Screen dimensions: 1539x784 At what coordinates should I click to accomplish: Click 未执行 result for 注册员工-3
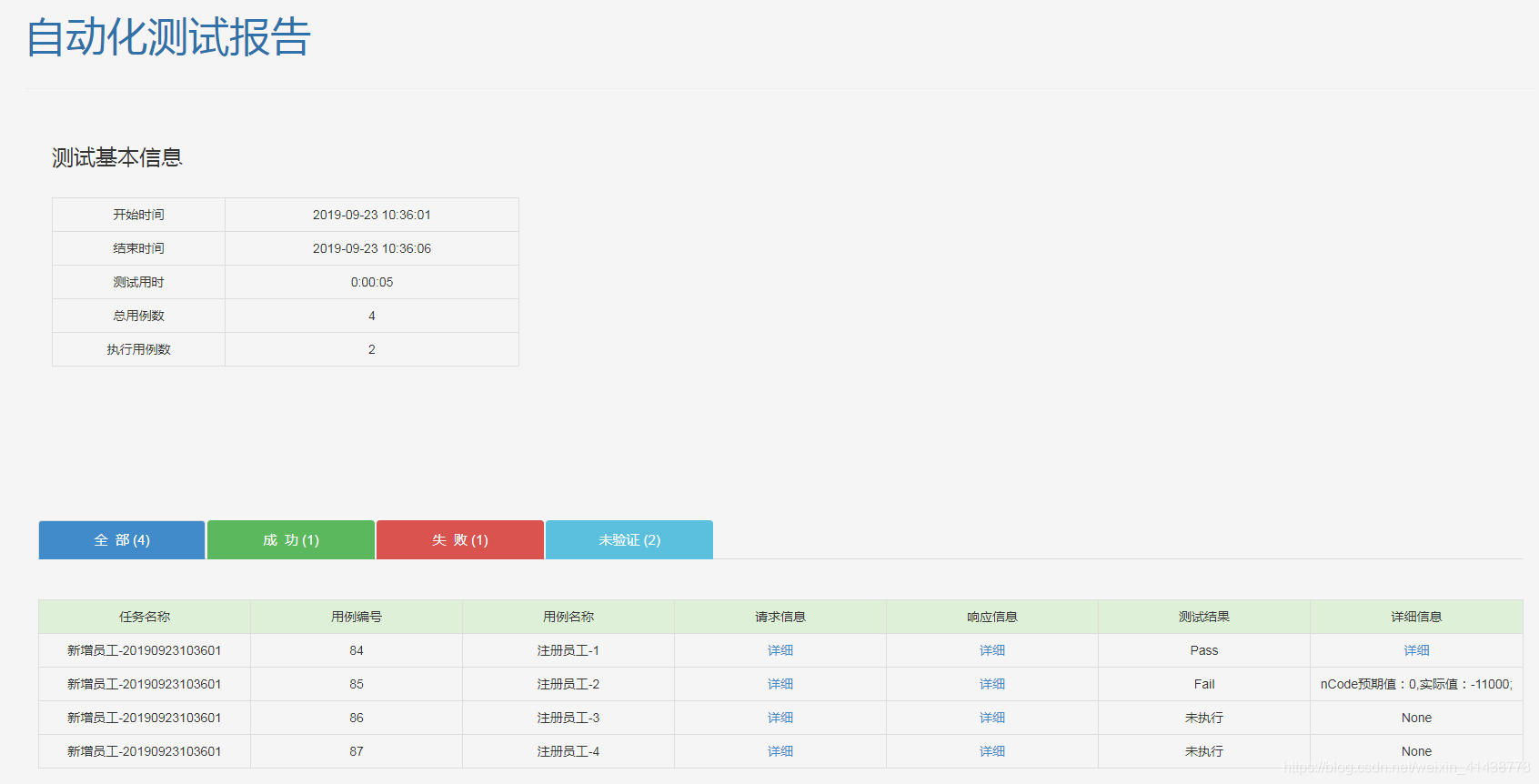[x=1204, y=718]
